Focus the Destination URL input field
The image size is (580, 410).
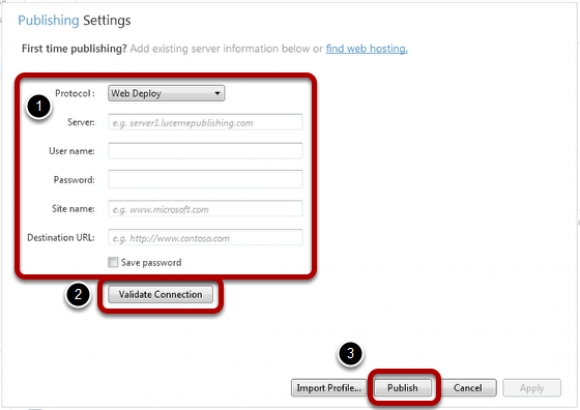(205, 238)
